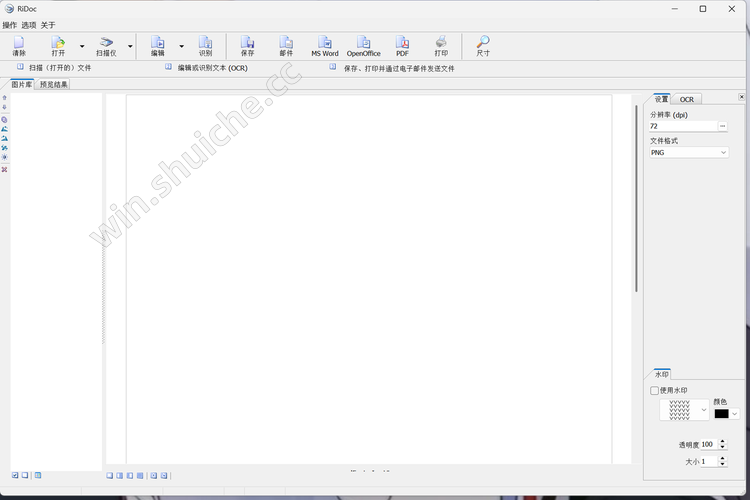The height and width of the screenshot is (500, 750).
Task: Click the 识别 (Recognize) OCR icon
Action: click(x=205, y=45)
